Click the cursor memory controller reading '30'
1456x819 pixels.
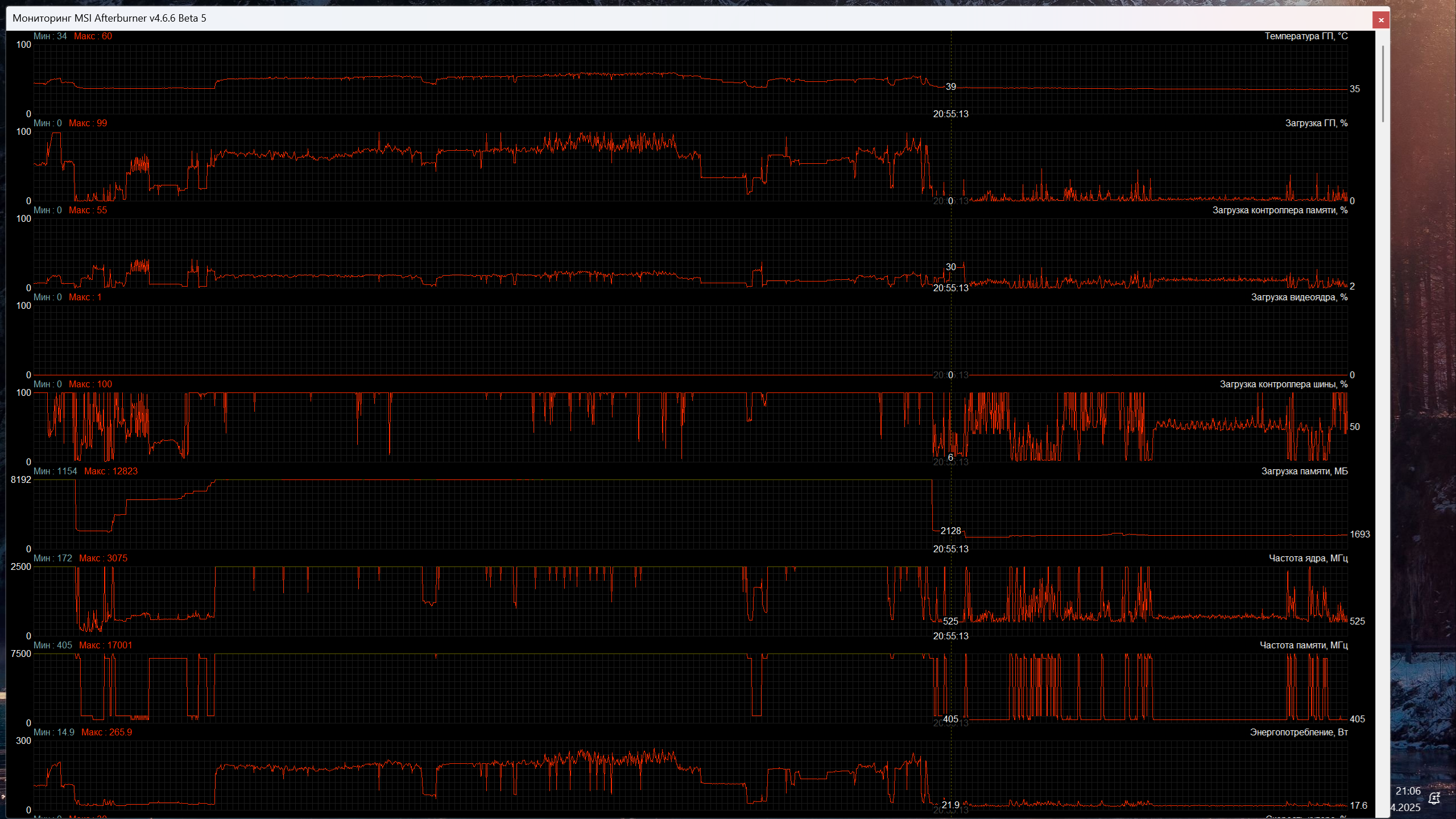coord(951,267)
